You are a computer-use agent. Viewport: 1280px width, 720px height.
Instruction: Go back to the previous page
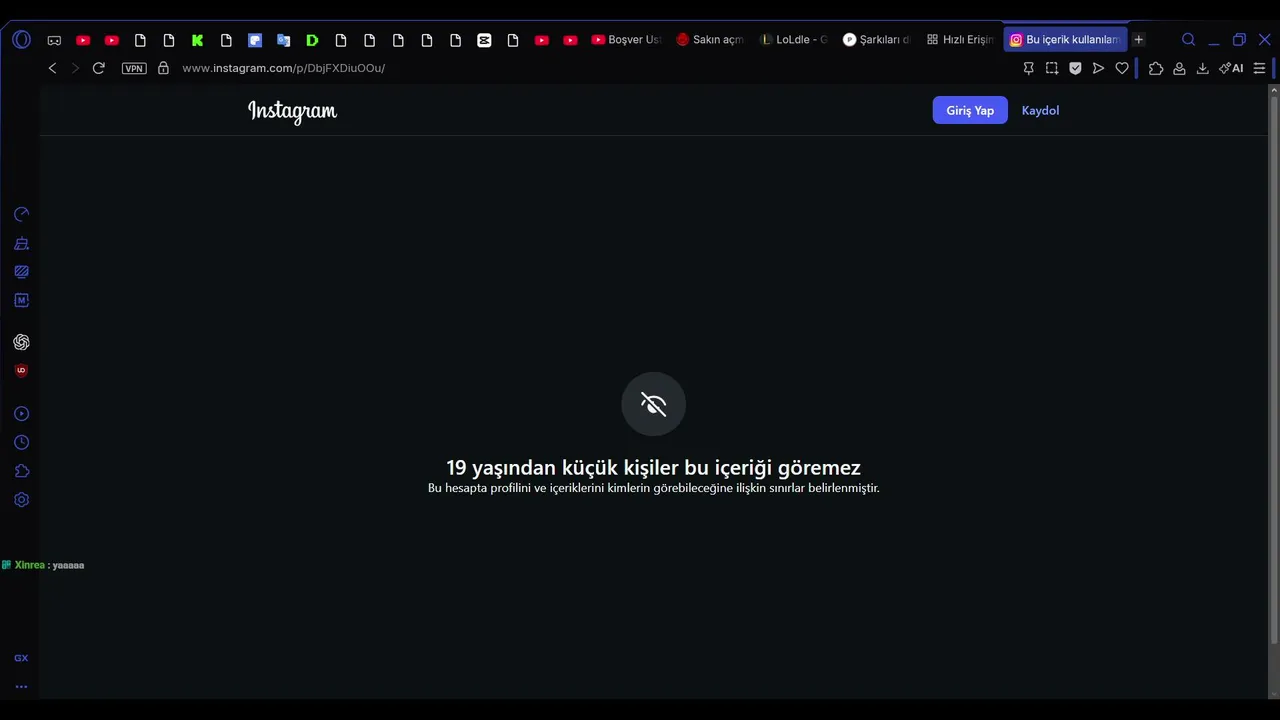pos(53,68)
